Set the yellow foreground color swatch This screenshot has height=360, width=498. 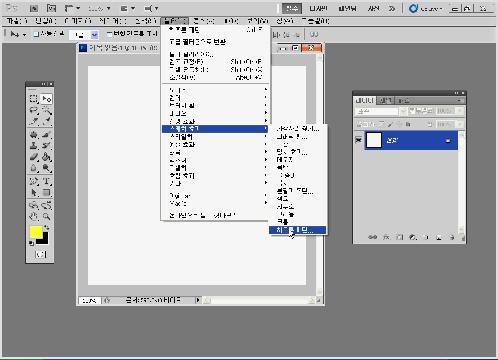(x=36, y=232)
